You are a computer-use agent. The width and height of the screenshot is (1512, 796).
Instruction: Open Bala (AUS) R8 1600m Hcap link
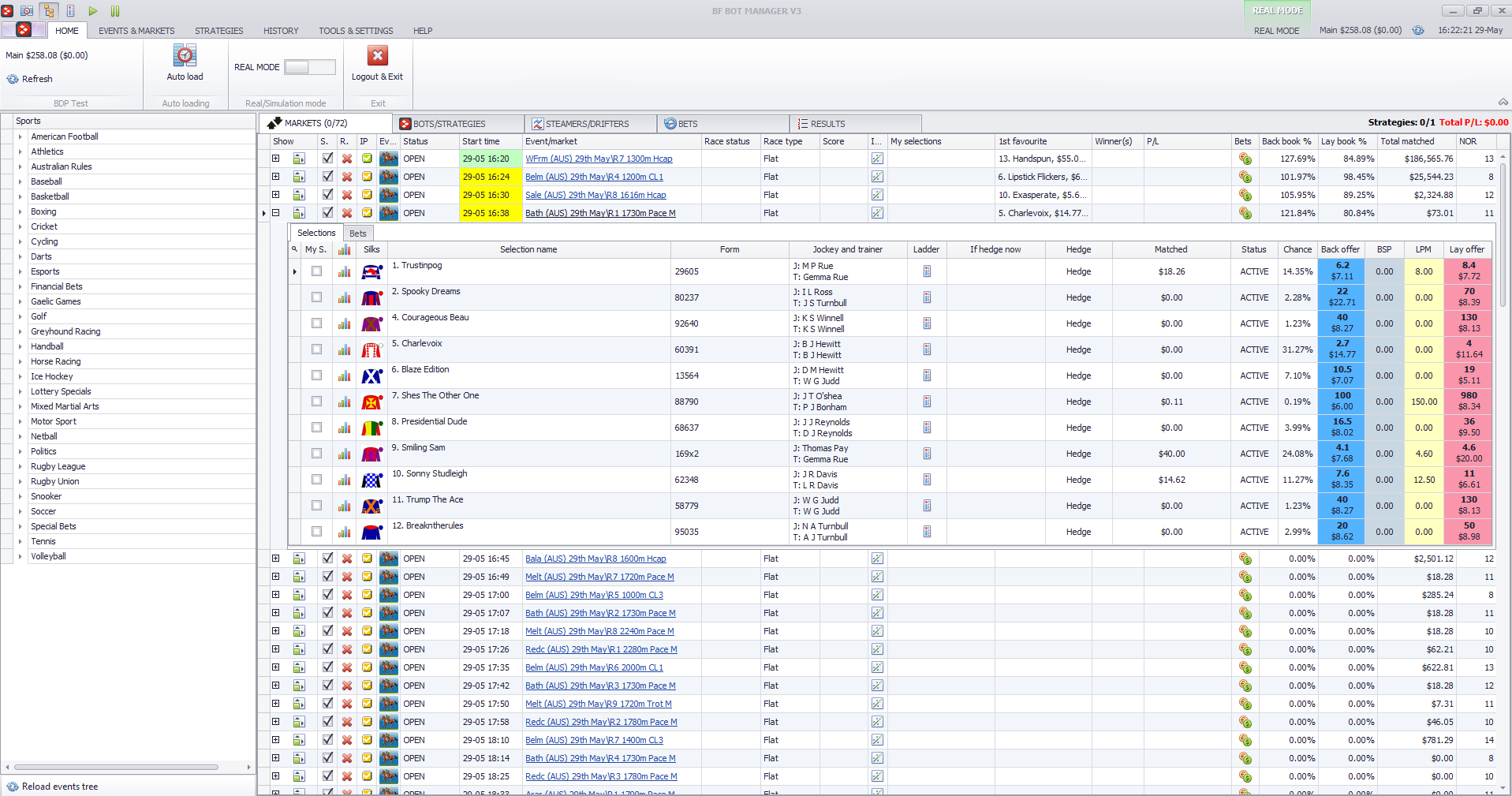(x=595, y=559)
